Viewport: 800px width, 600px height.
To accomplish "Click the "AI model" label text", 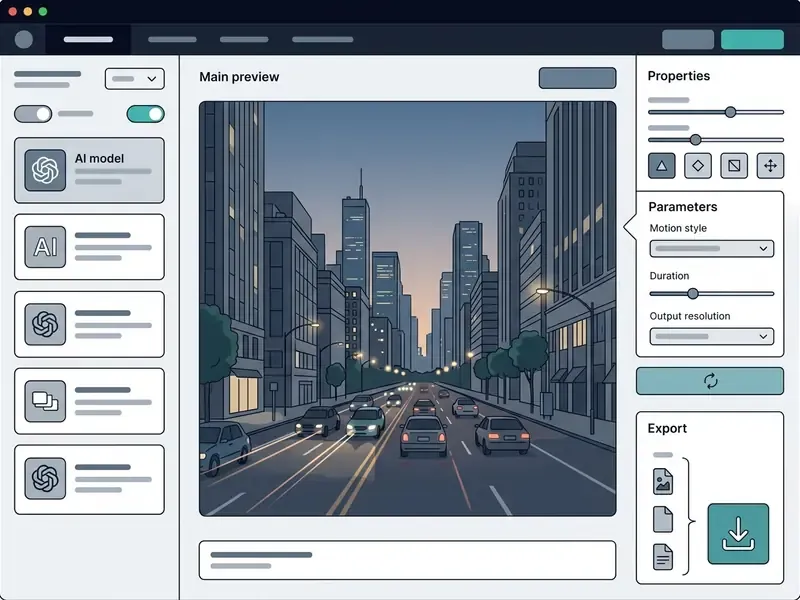I will tap(99, 159).
